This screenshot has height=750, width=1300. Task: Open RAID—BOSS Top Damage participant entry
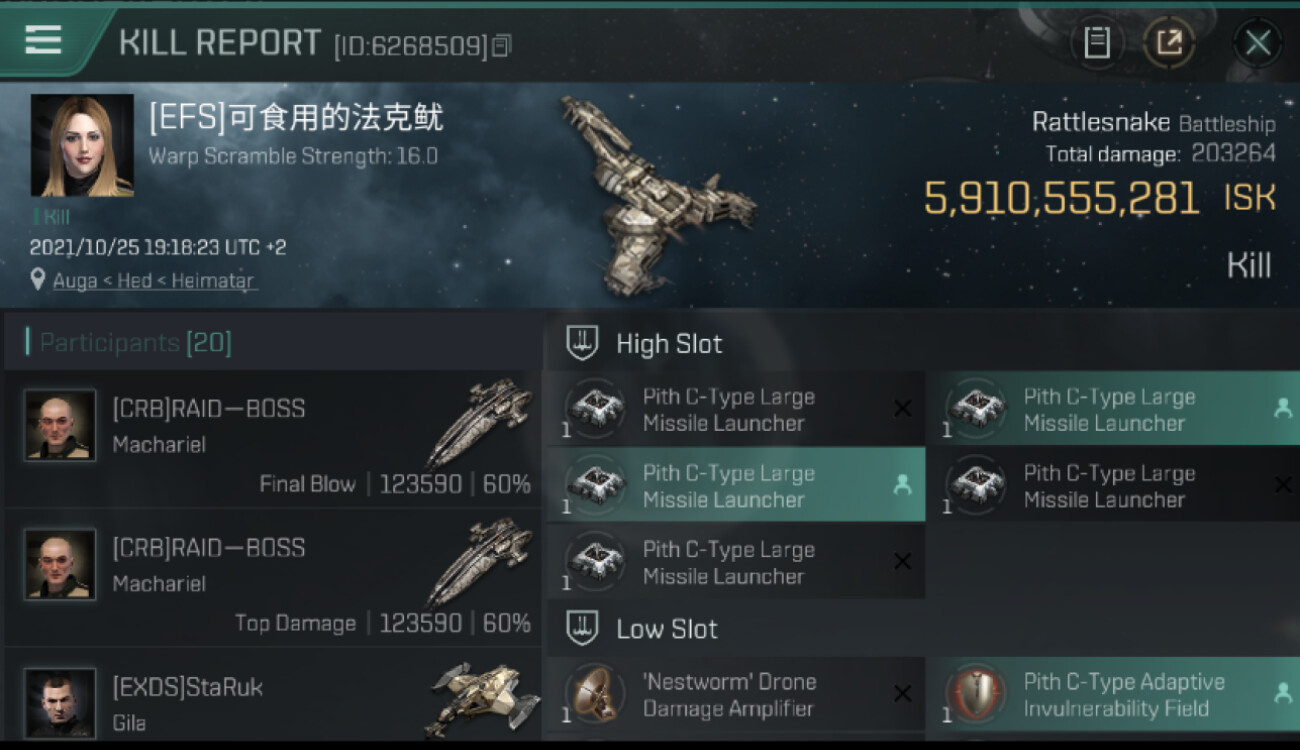coord(272,578)
